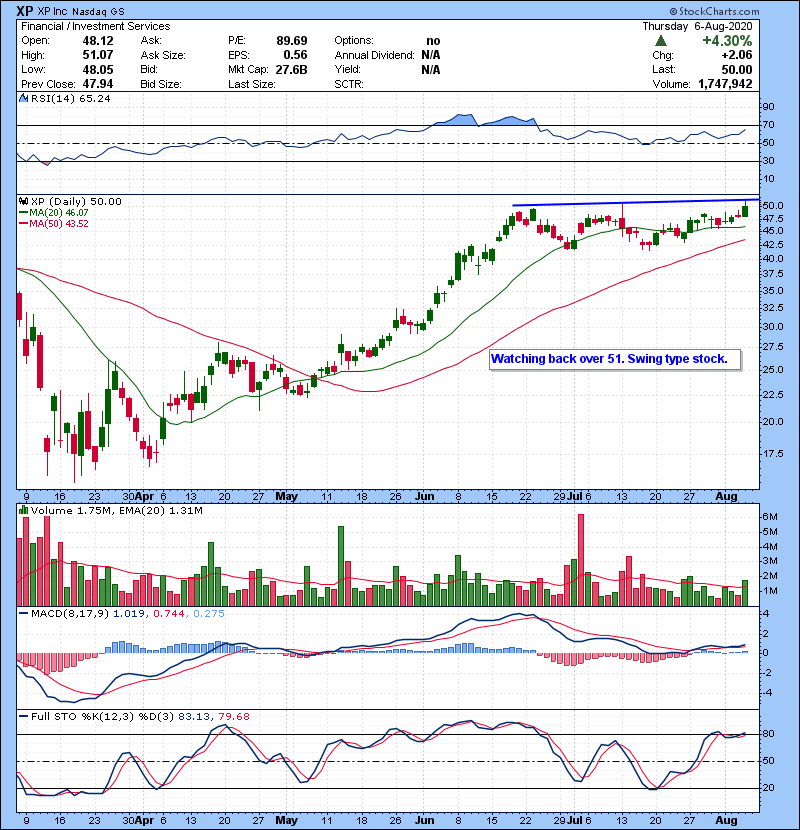The image size is (800, 830).
Task: Click the 'Jun' label on price chart axis
Action: tap(425, 497)
